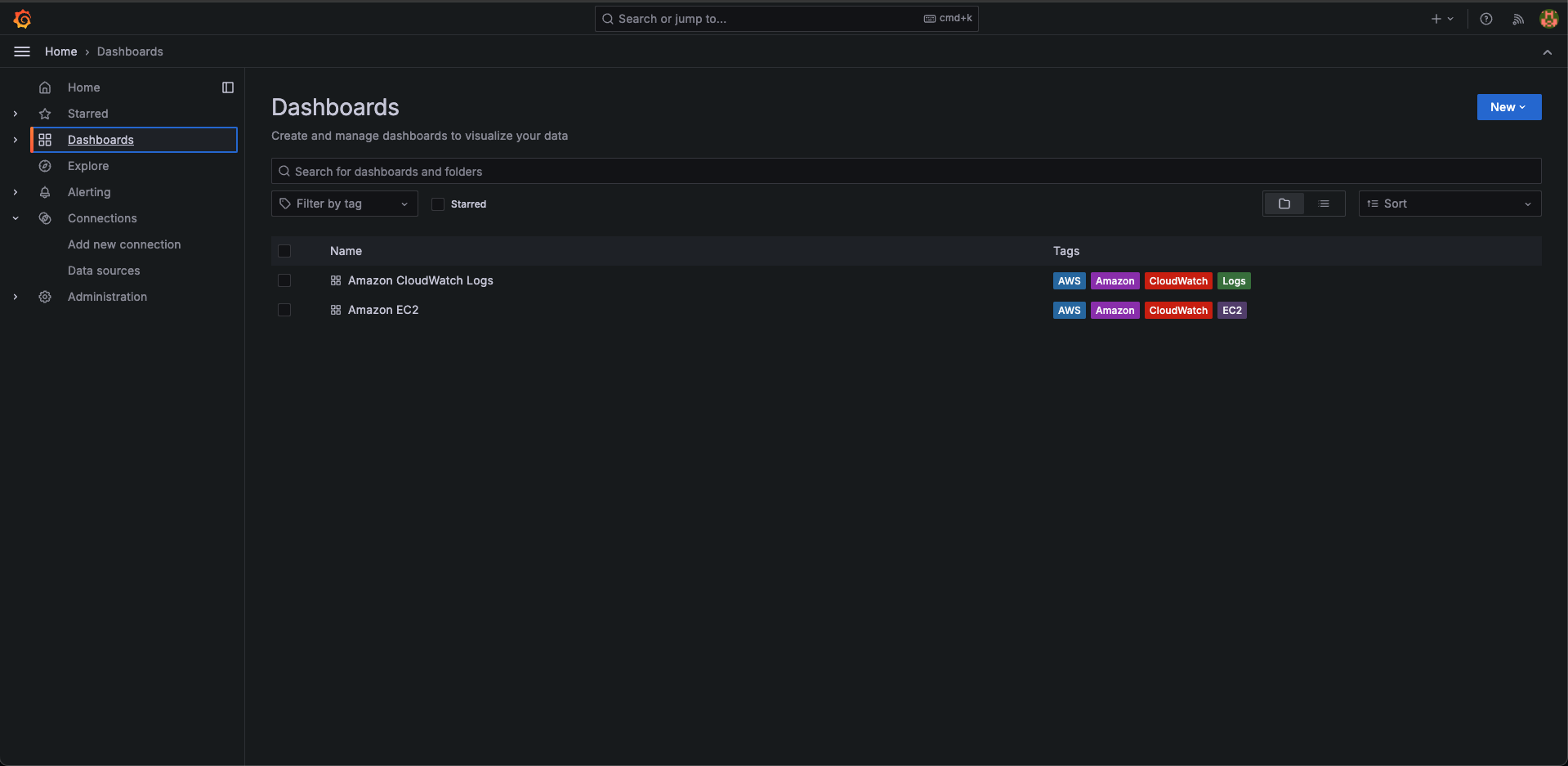Open Starred in the sidebar
Image resolution: width=1568 pixels, height=766 pixels.
click(x=87, y=114)
